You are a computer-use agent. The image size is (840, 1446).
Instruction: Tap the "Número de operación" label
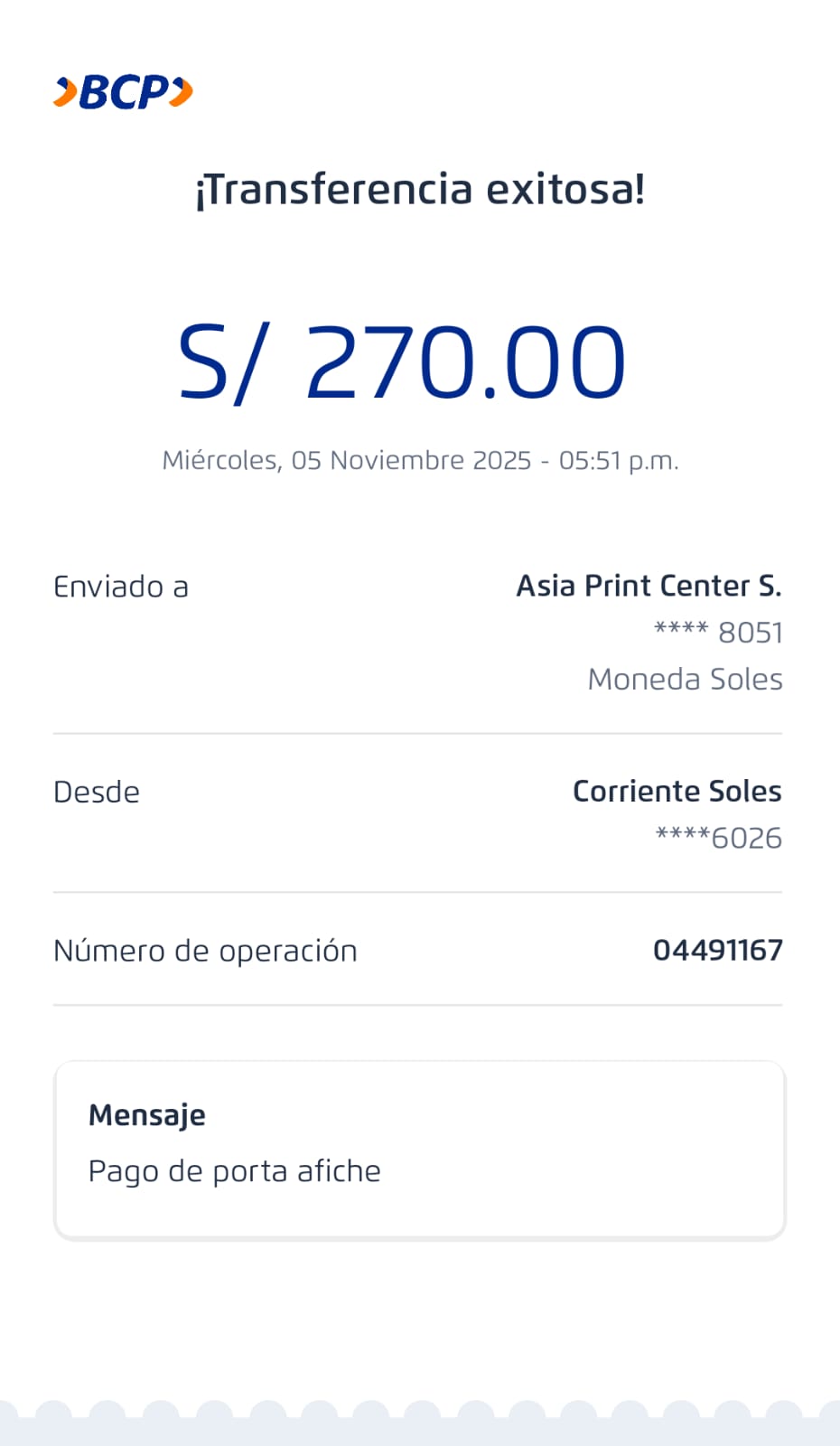(x=206, y=951)
